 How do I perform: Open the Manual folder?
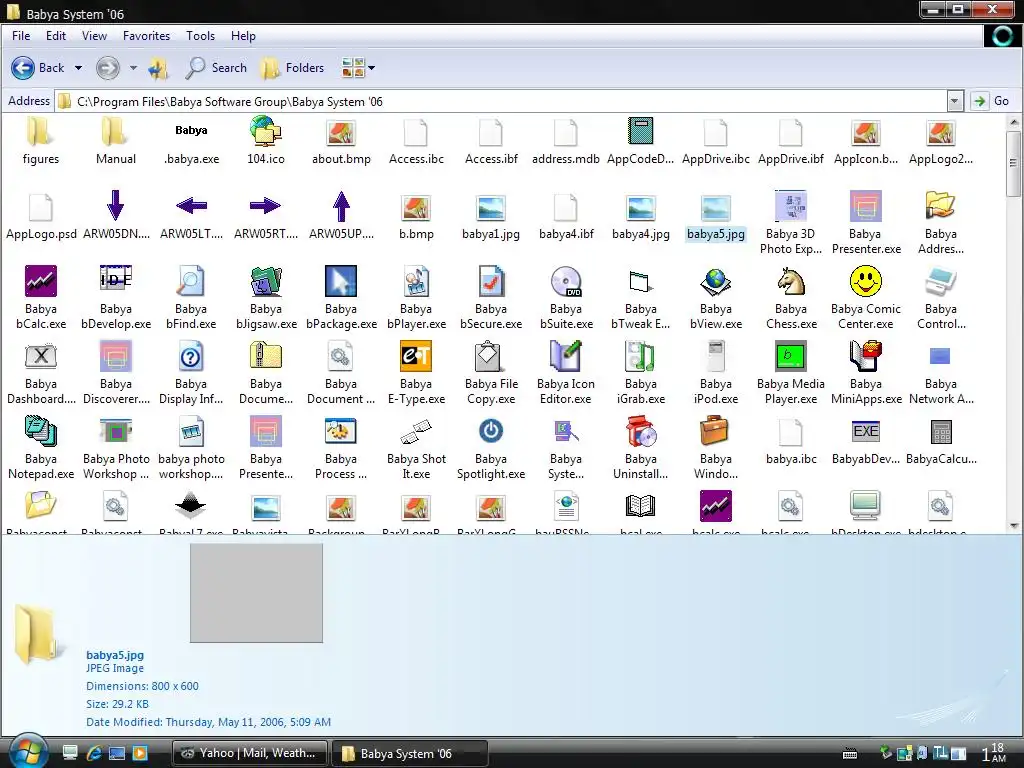116,131
